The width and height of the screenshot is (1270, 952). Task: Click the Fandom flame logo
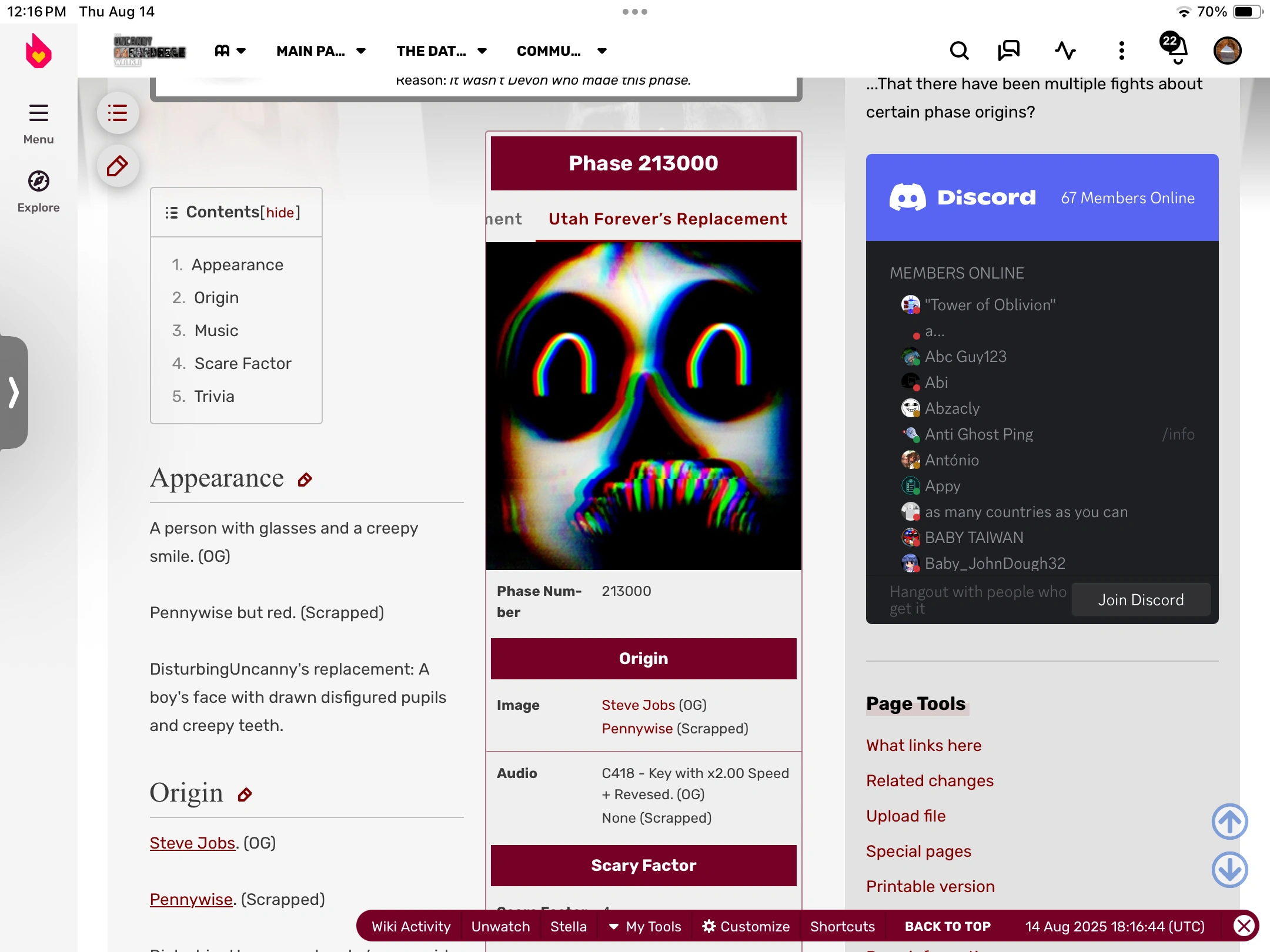click(38, 51)
